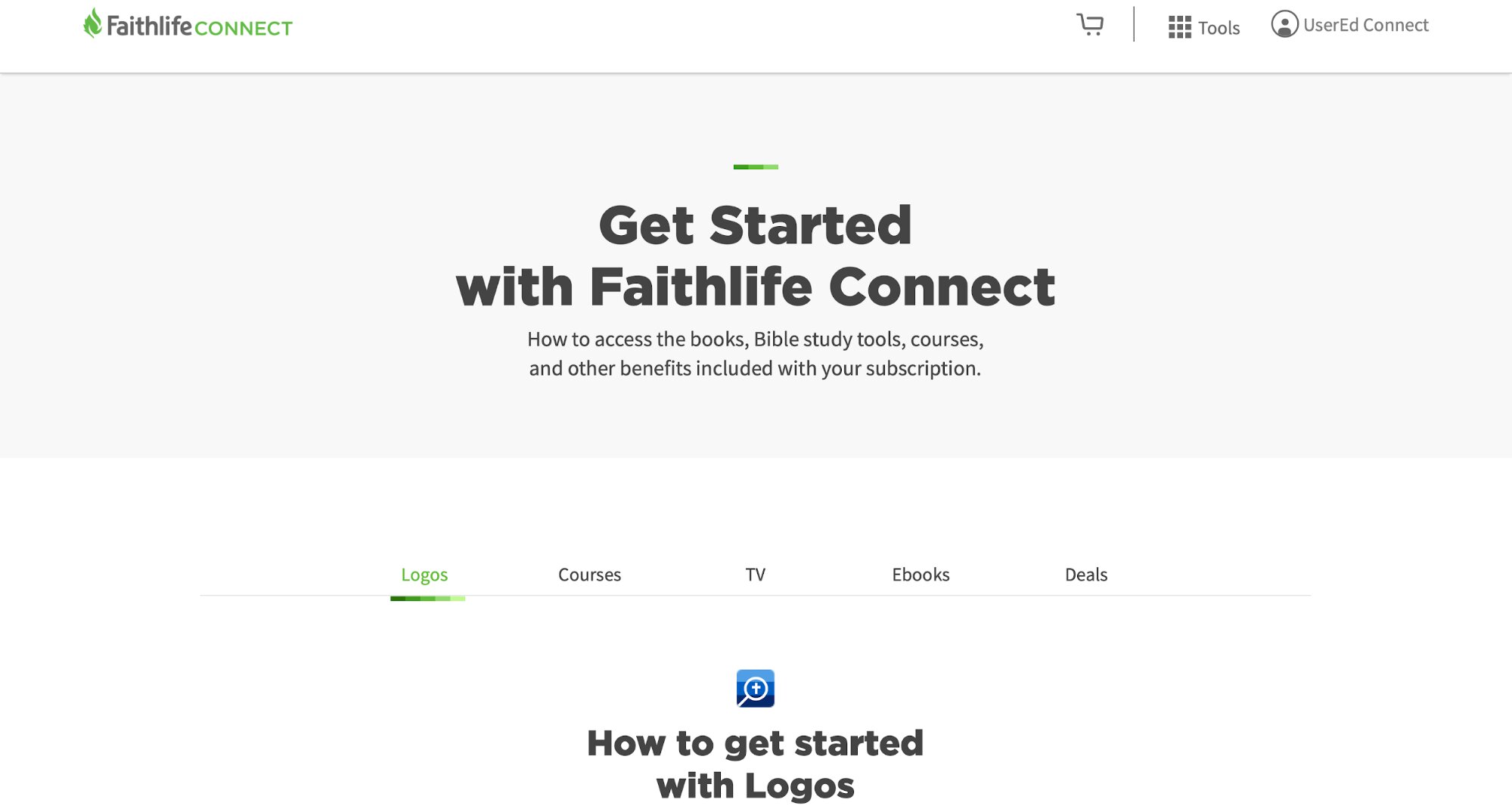The height and width of the screenshot is (809, 1512).
Task: Select the Logos tab
Action: (424, 575)
